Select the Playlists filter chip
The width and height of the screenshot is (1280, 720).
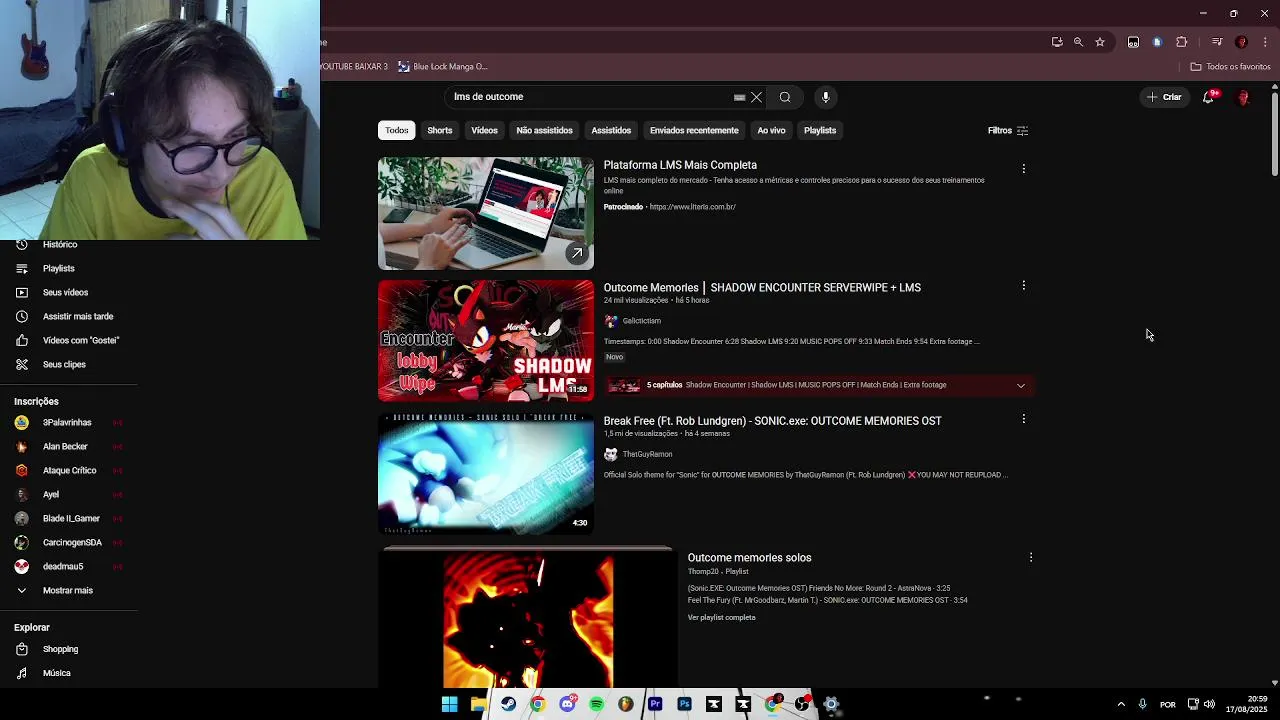[x=820, y=130]
